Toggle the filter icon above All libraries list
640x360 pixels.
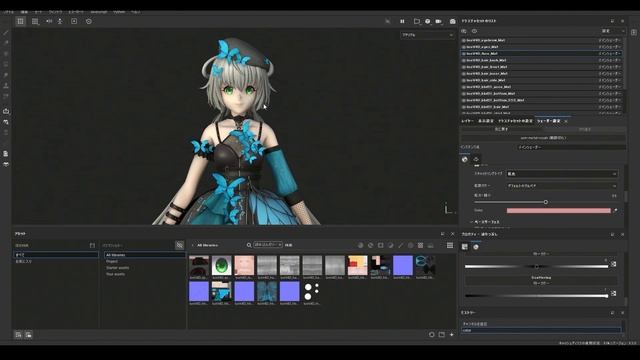[180, 245]
